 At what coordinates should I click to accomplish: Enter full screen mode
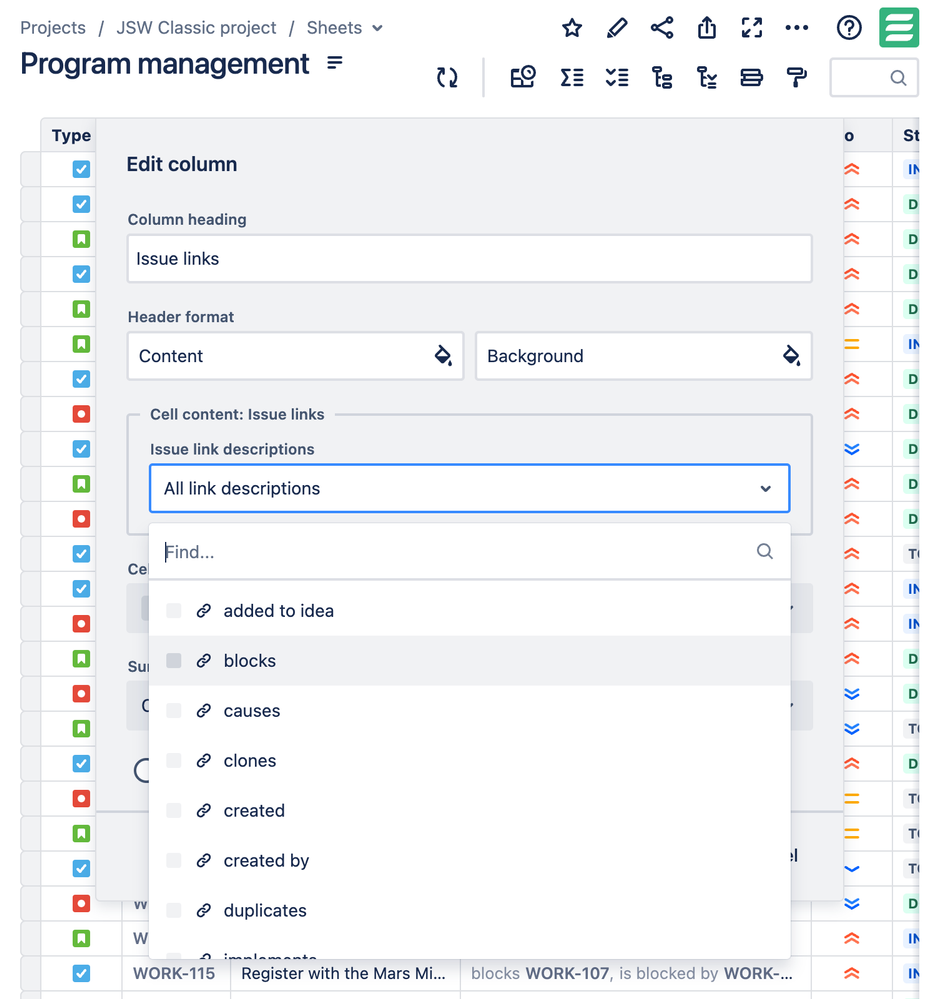(752, 28)
